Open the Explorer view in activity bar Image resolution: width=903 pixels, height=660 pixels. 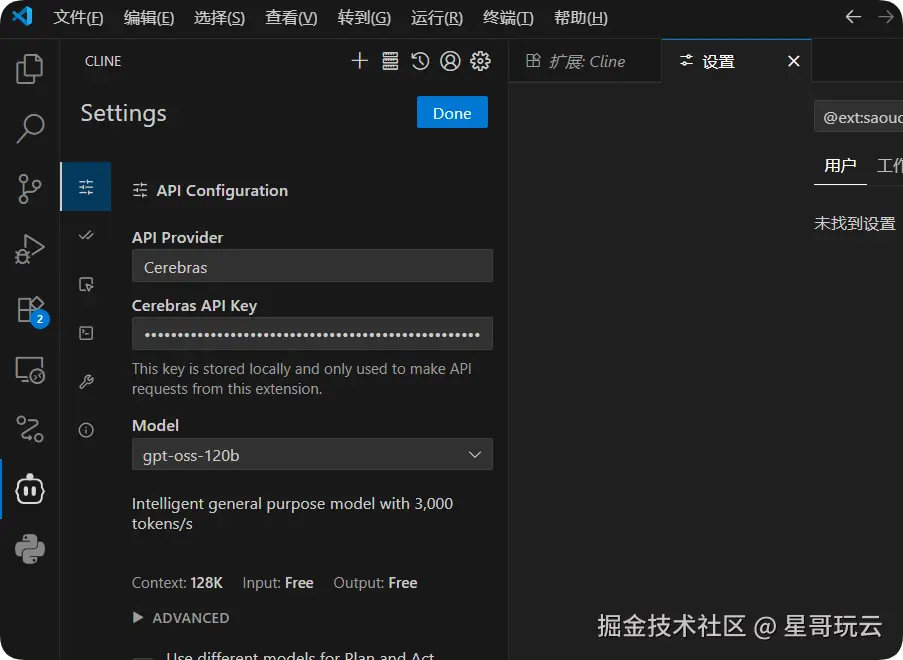click(29, 69)
